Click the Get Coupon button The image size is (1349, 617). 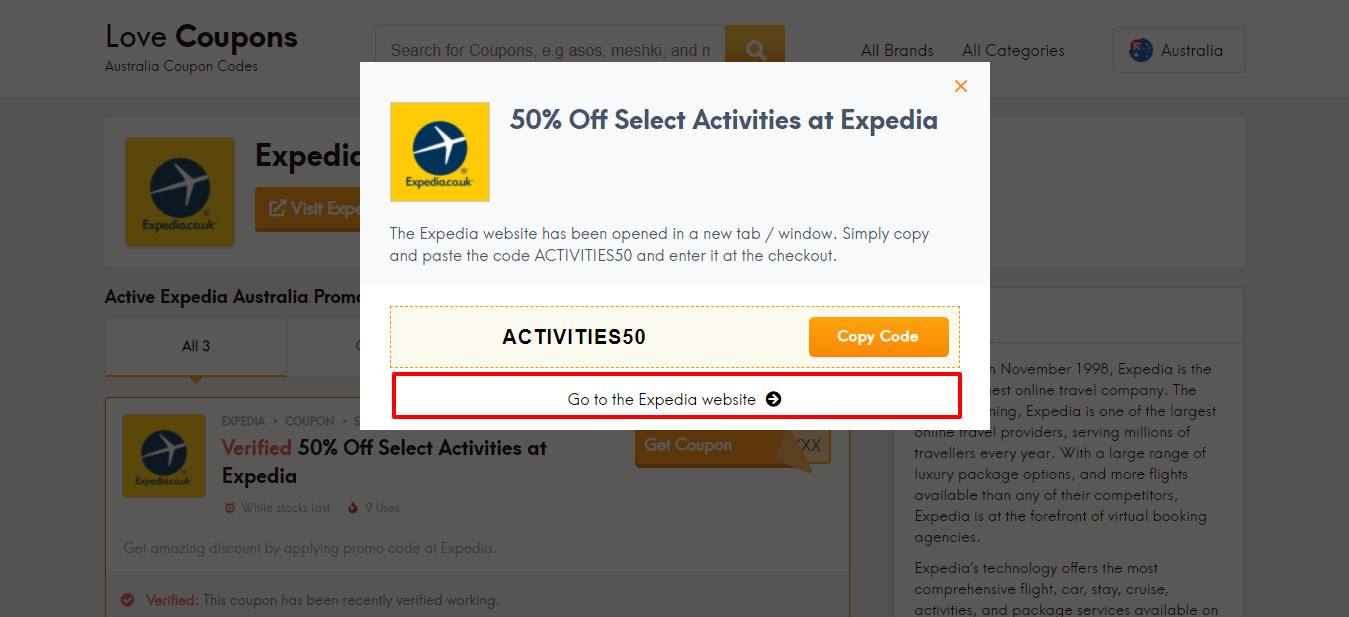click(689, 445)
